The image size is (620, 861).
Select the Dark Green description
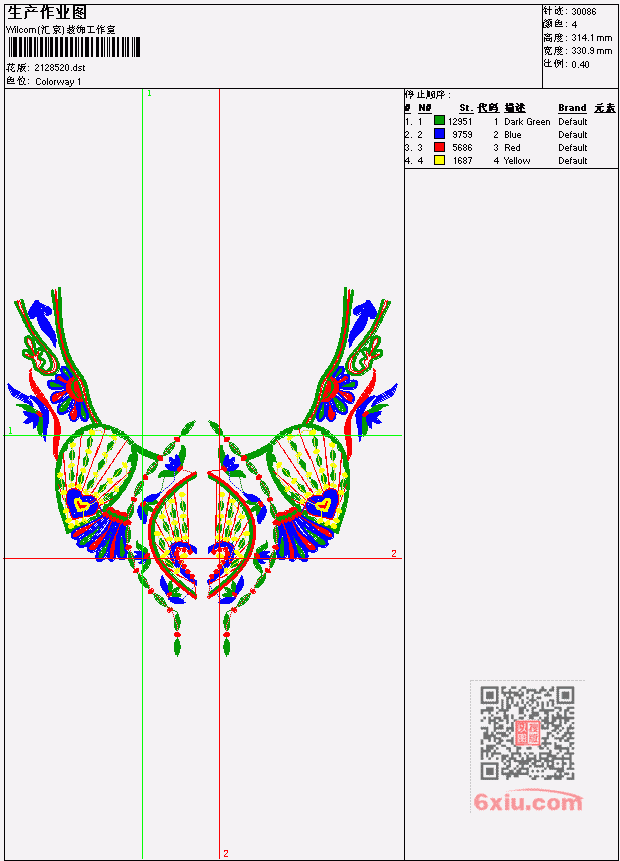pyautogui.click(x=527, y=122)
